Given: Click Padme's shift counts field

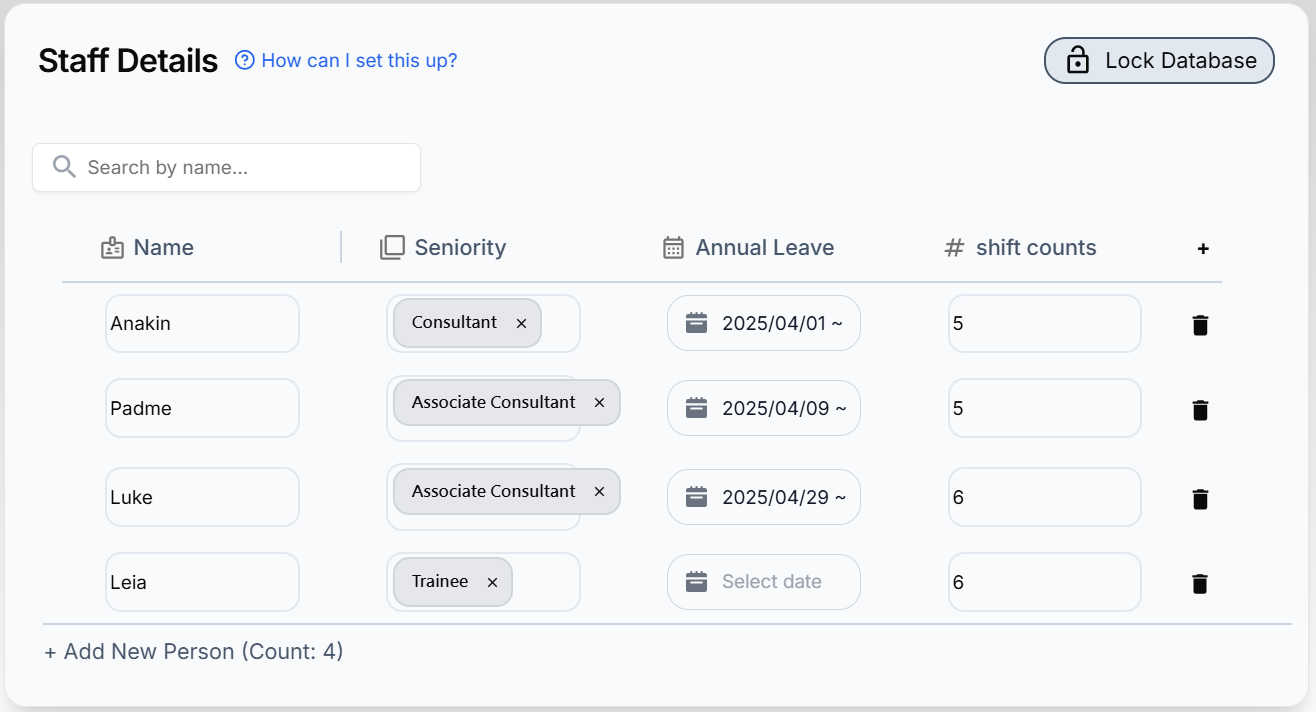Looking at the screenshot, I should (1045, 408).
